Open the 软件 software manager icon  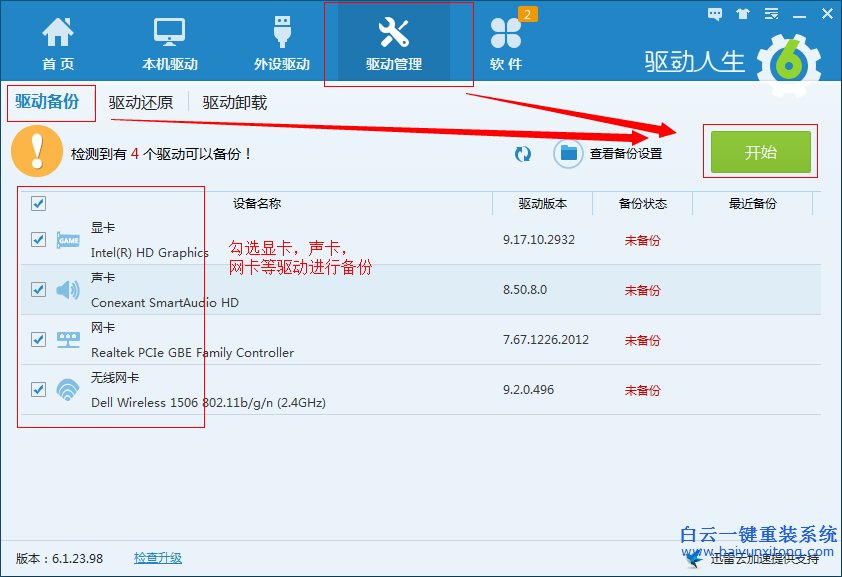tap(508, 38)
